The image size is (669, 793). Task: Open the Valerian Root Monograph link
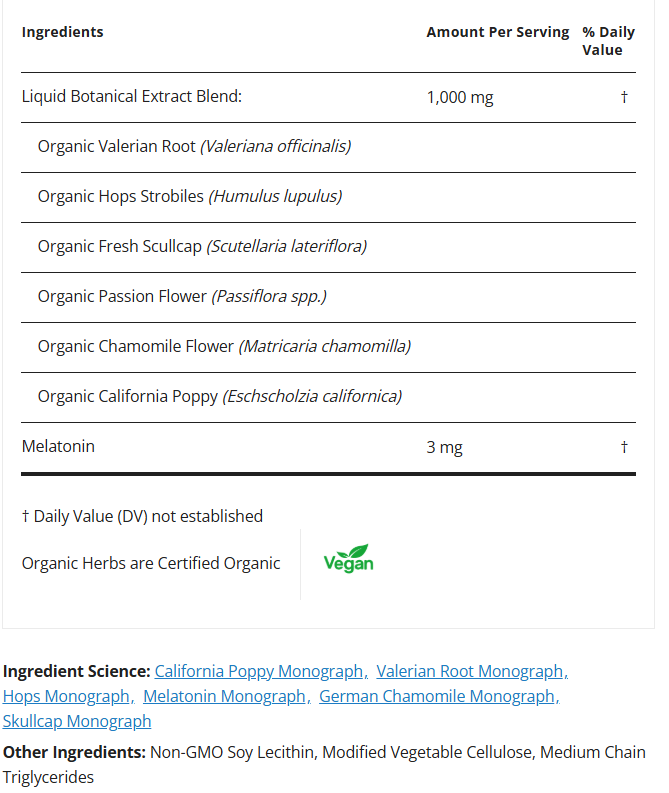coord(471,671)
